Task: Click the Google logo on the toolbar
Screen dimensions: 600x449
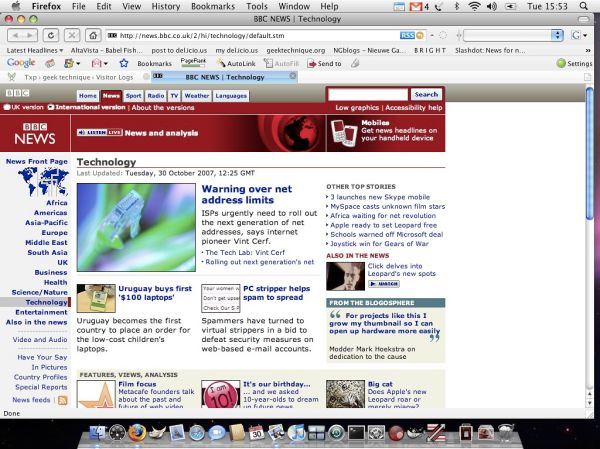Action: coord(21,63)
